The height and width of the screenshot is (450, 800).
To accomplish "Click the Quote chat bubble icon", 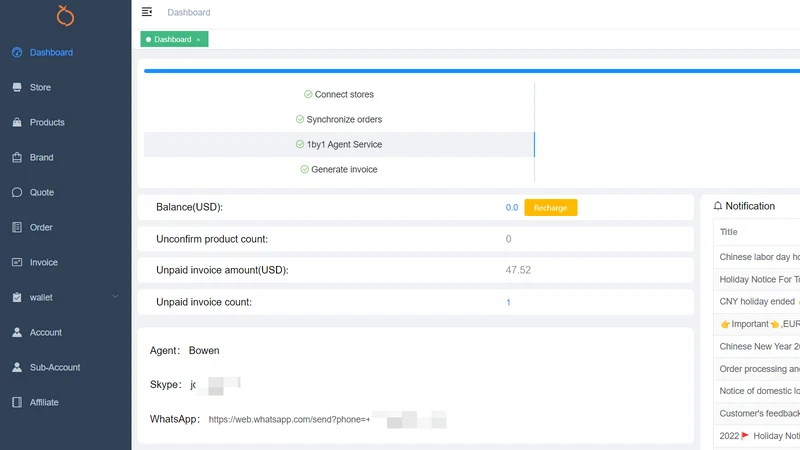I will 17,192.
